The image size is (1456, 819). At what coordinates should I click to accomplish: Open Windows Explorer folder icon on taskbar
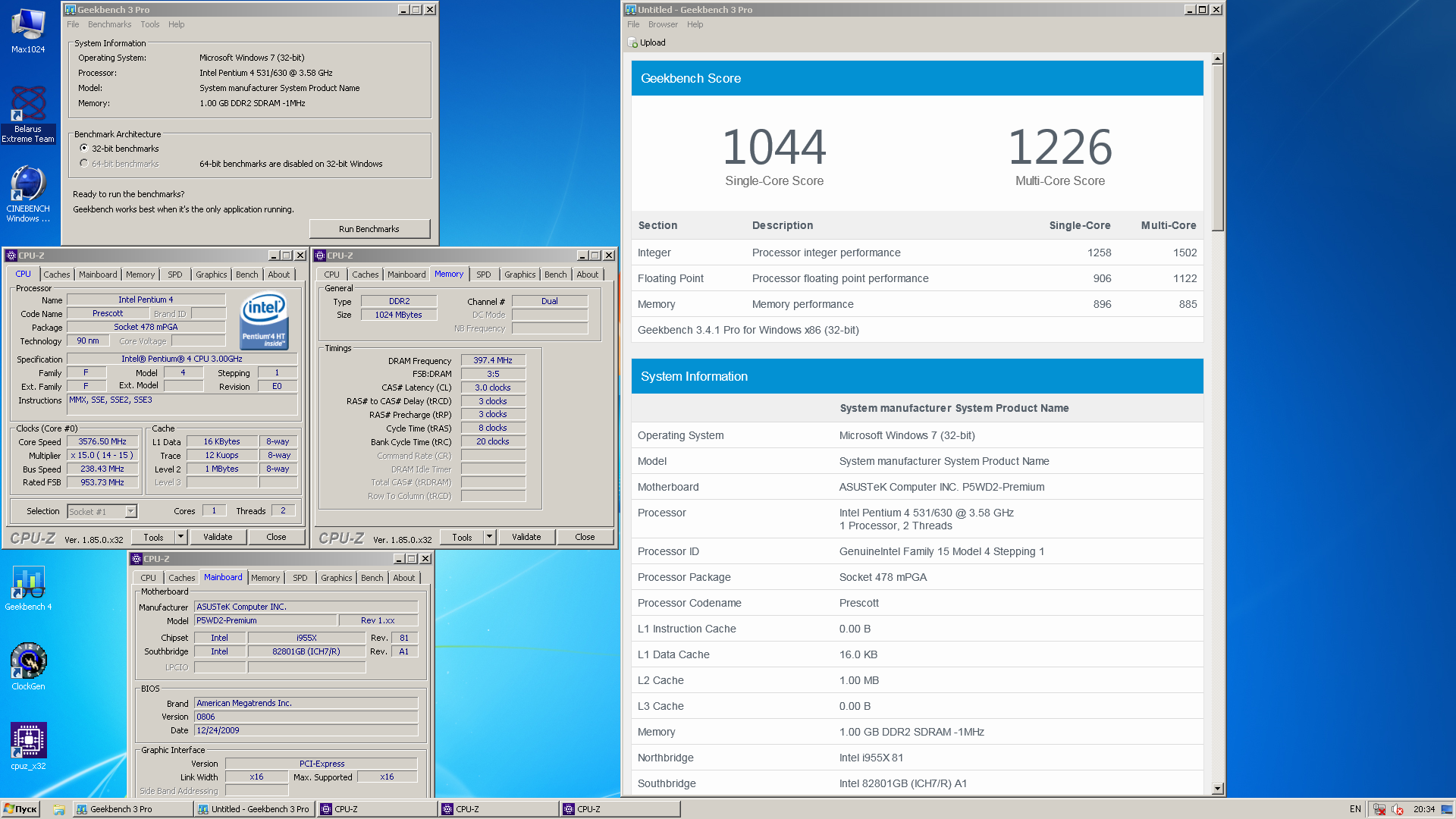click(x=58, y=809)
